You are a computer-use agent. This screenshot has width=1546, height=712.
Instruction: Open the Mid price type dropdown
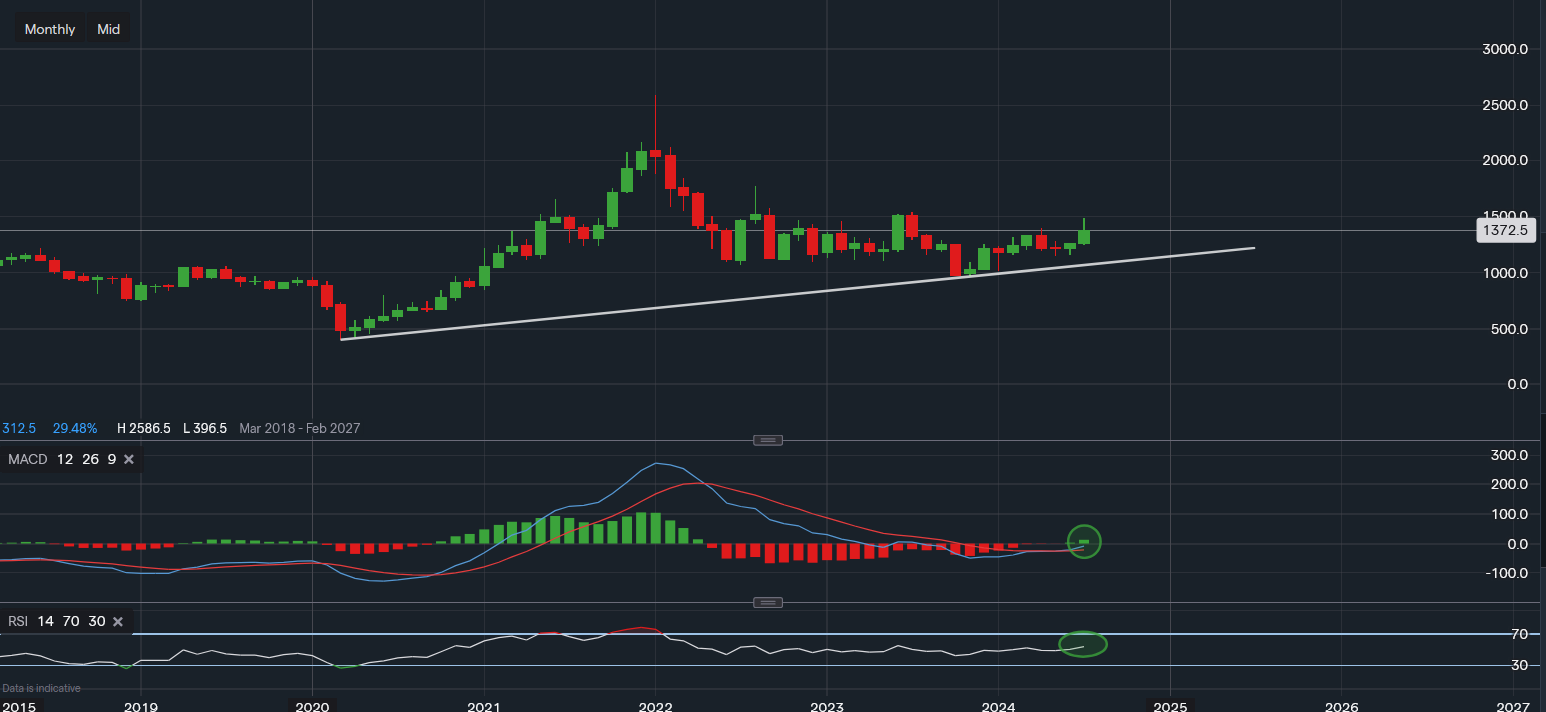tap(108, 29)
